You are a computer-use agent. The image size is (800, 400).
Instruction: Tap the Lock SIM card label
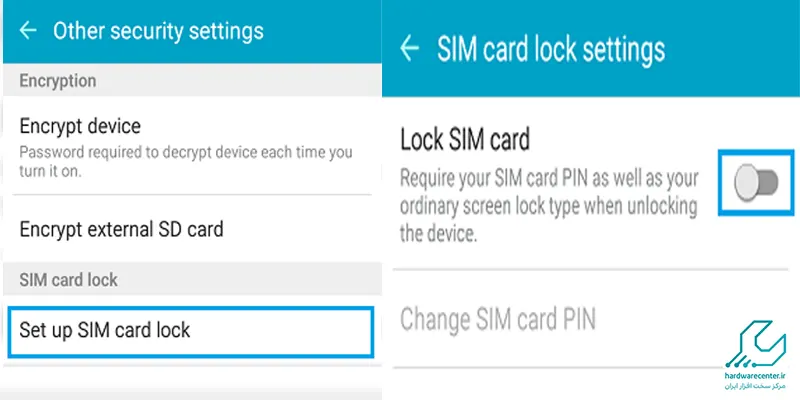coord(464,138)
